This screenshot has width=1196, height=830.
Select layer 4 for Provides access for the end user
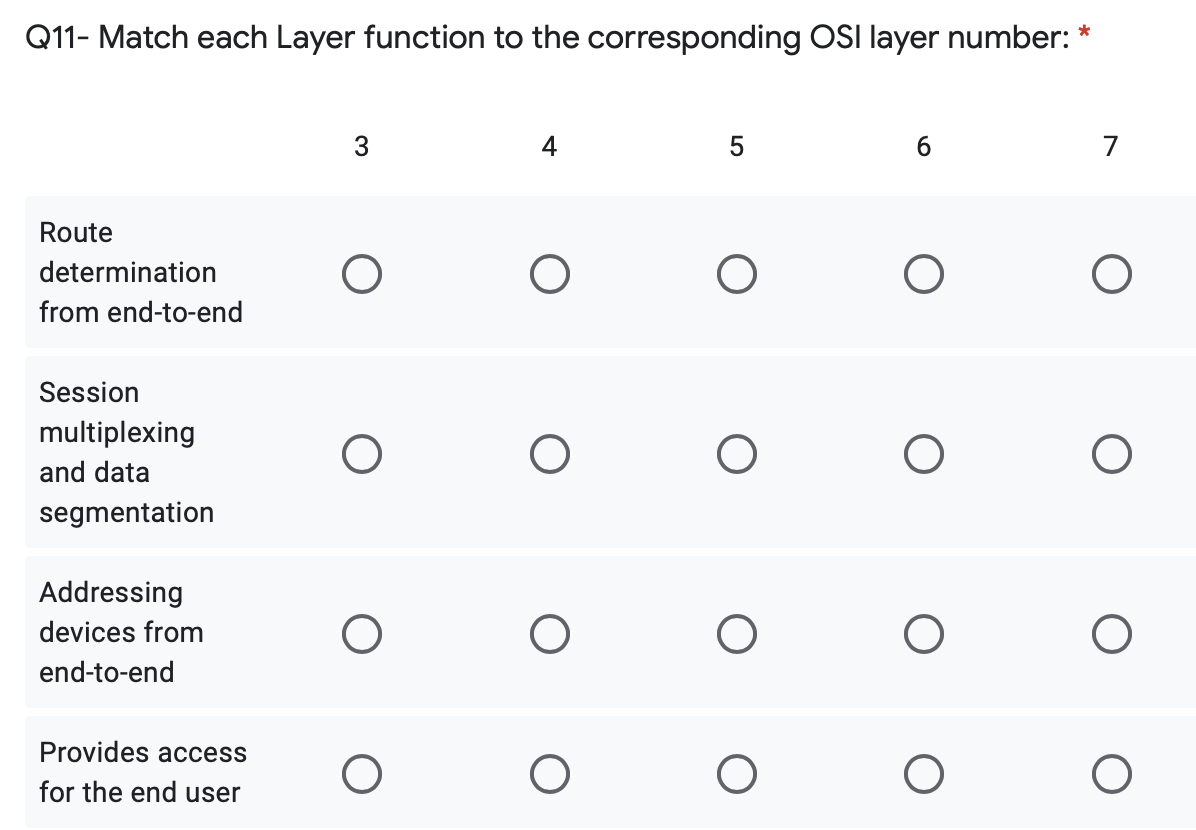pyautogui.click(x=549, y=773)
